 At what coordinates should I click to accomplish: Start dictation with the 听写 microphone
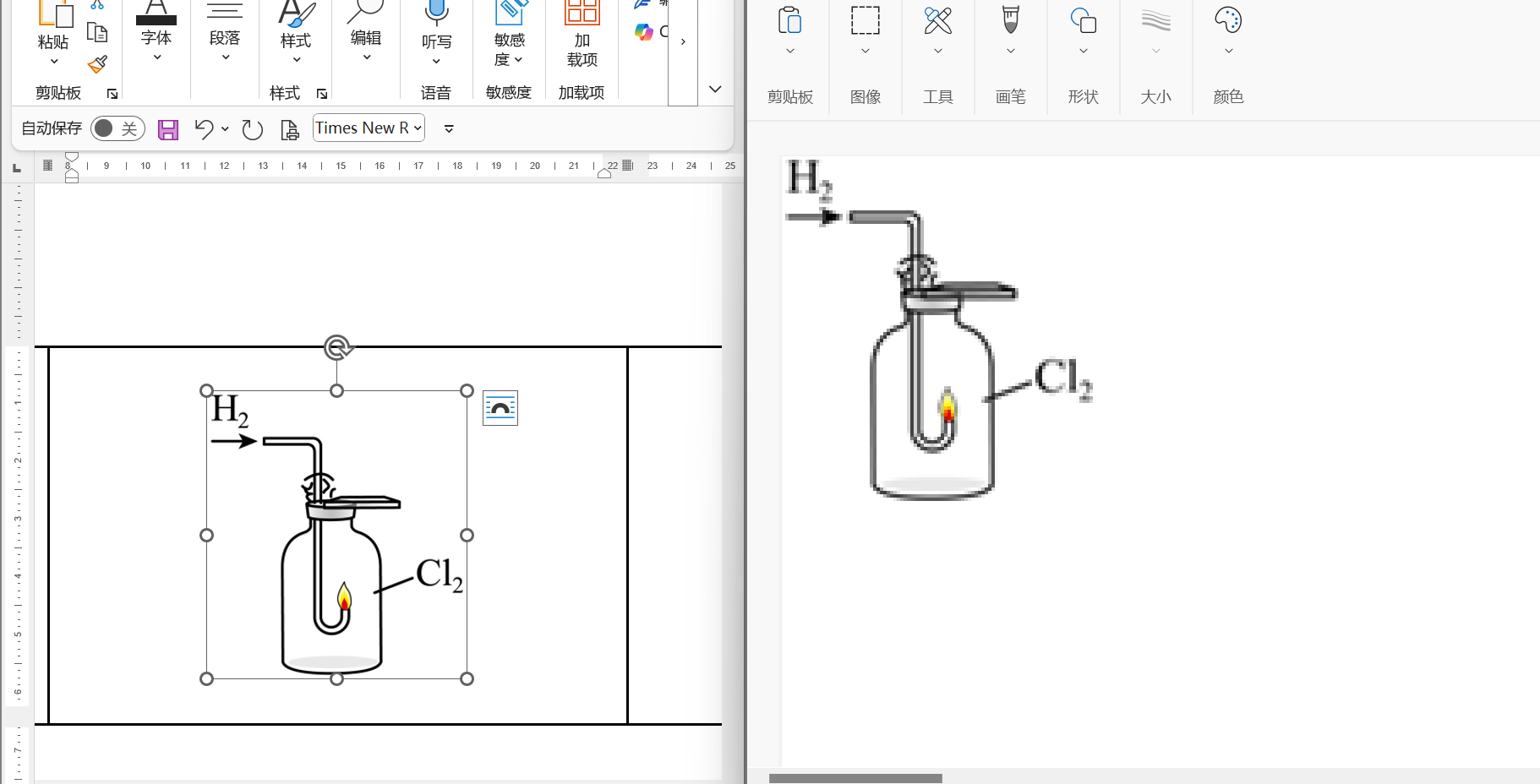pyautogui.click(x=436, y=13)
